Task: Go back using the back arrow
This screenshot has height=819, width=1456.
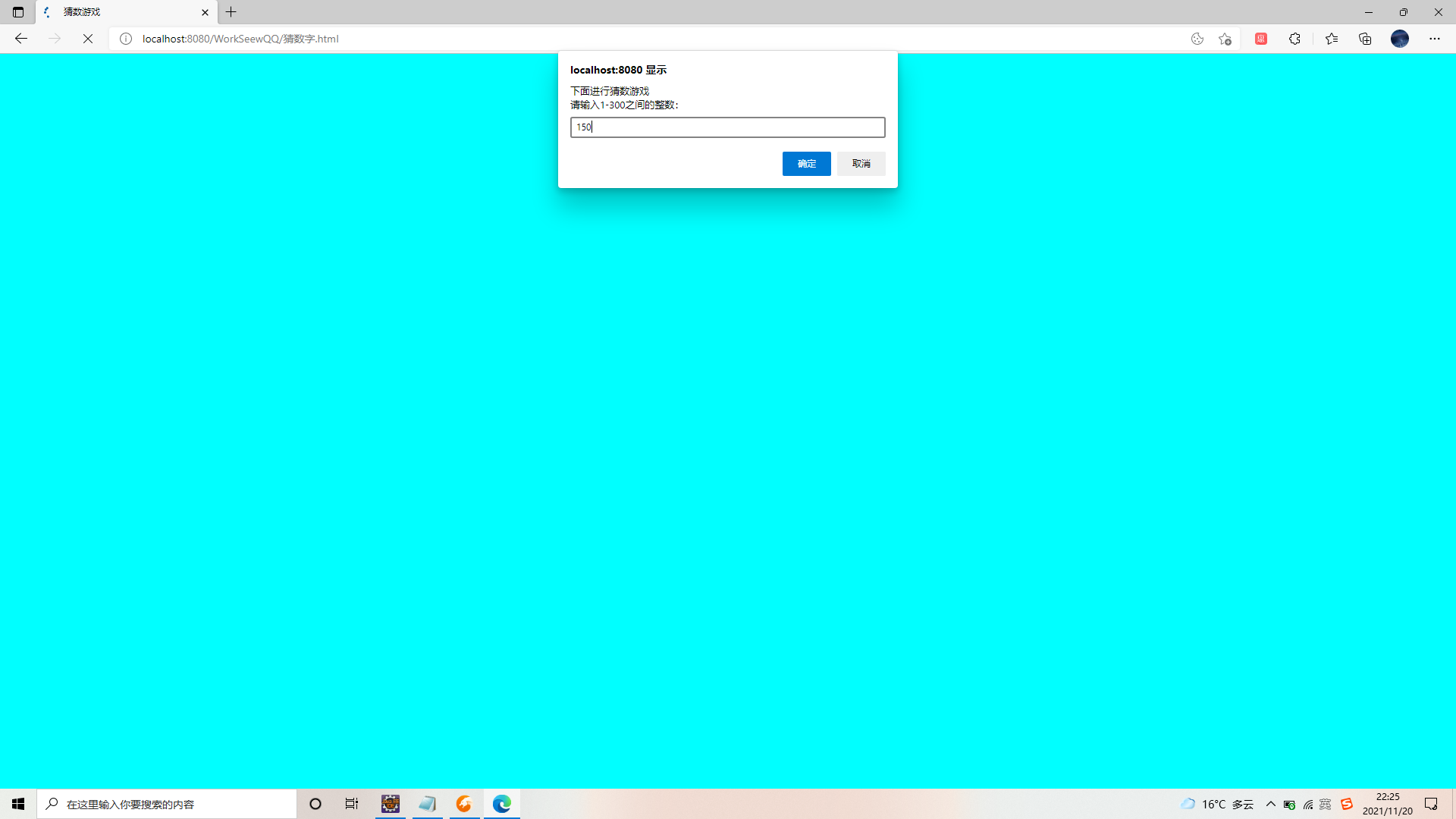Action: (x=21, y=39)
